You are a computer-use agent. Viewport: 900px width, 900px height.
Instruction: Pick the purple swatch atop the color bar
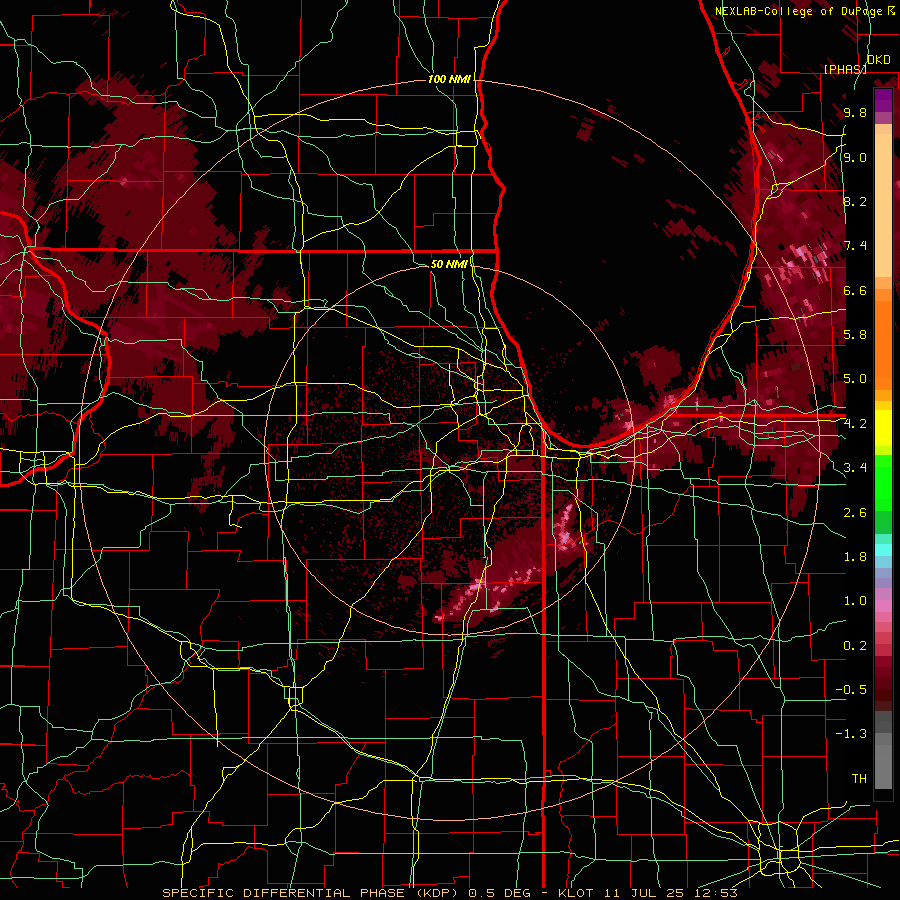tap(883, 100)
